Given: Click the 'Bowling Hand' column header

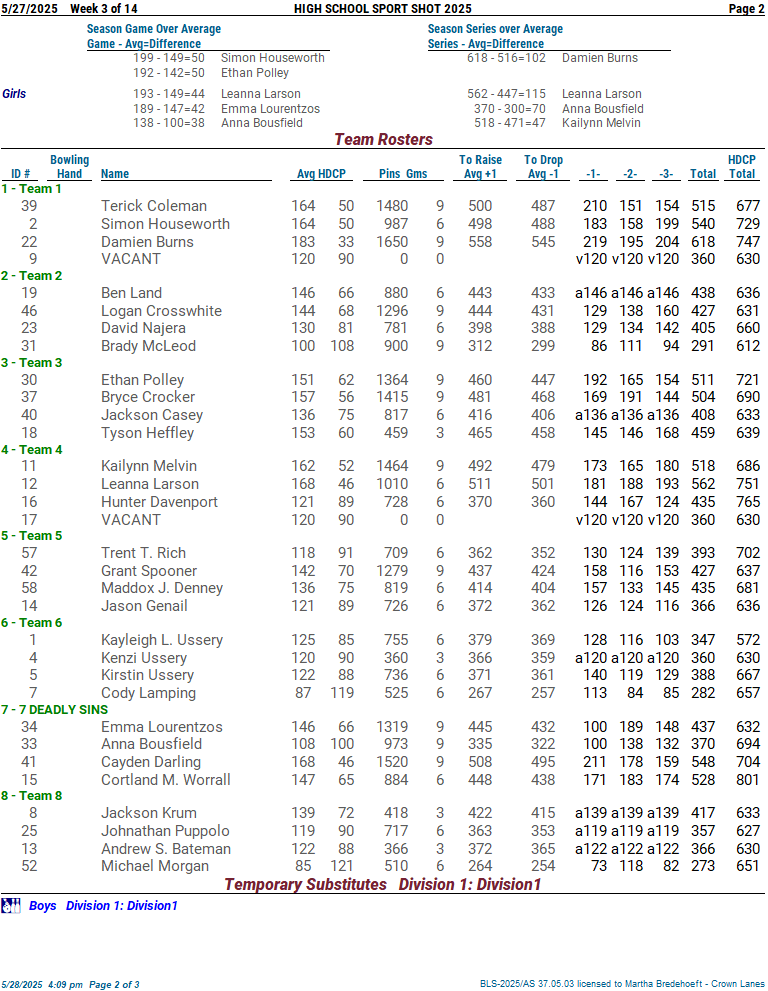Looking at the screenshot, I should (70, 167).
